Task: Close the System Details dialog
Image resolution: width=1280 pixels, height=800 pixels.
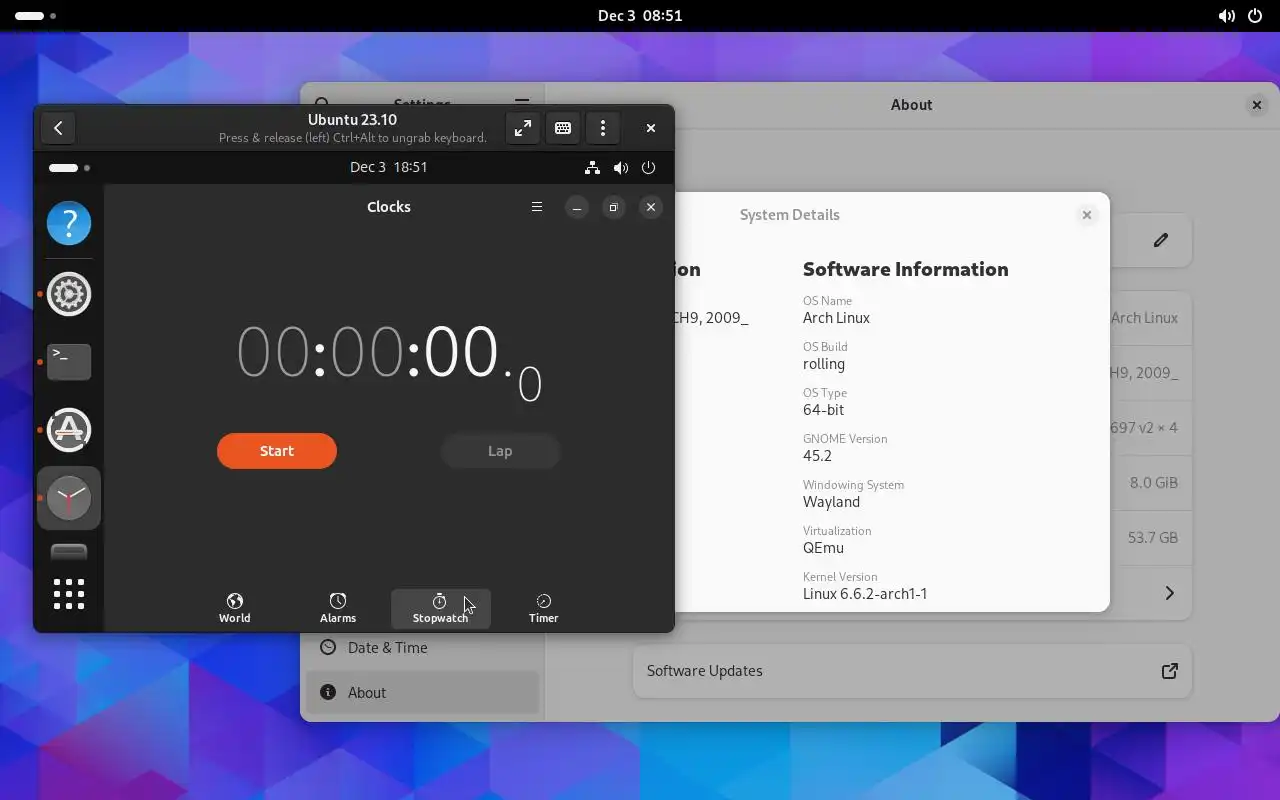Action: pyautogui.click(x=1087, y=215)
